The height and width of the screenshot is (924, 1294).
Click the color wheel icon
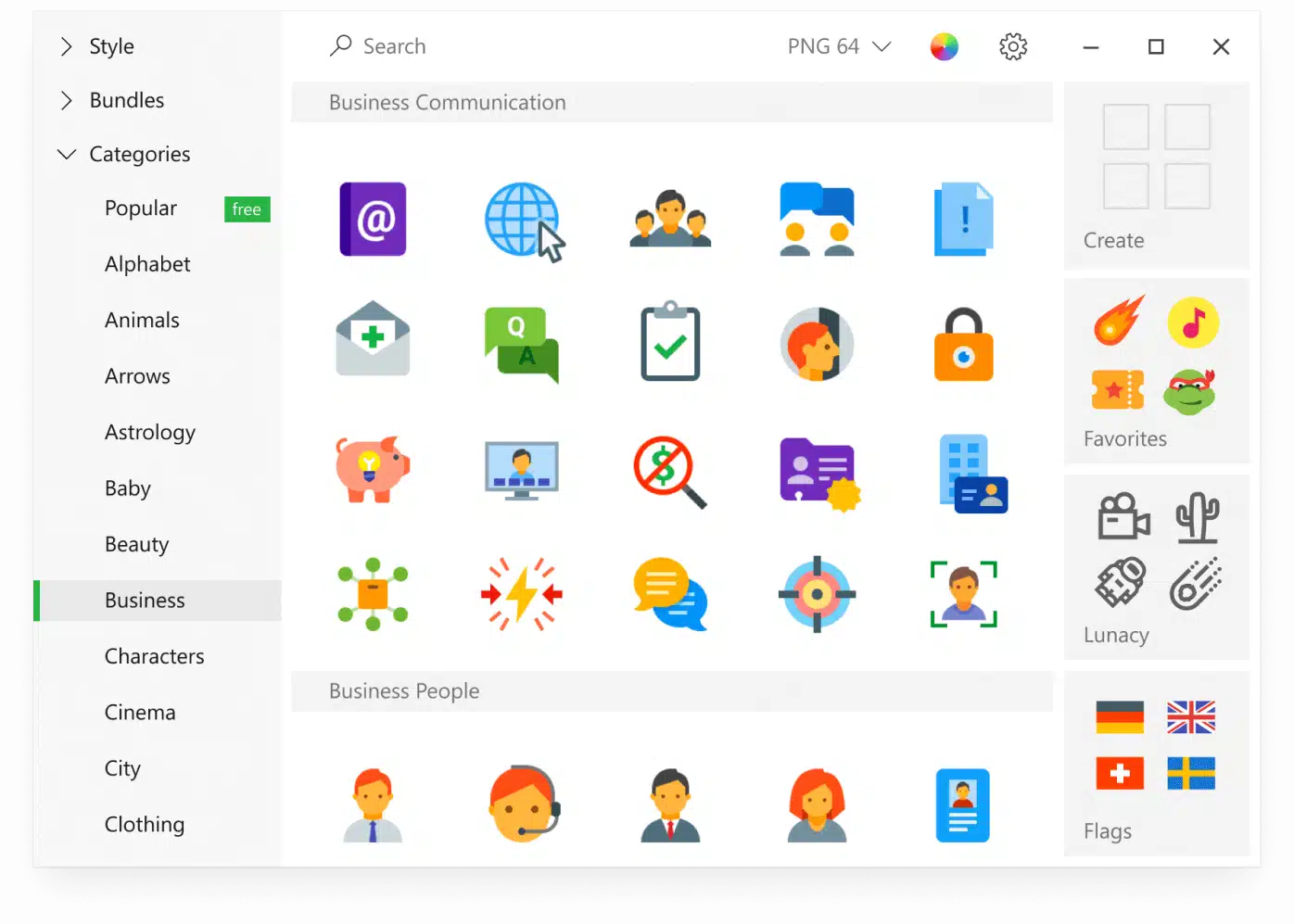pyautogui.click(x=945, y=46)
